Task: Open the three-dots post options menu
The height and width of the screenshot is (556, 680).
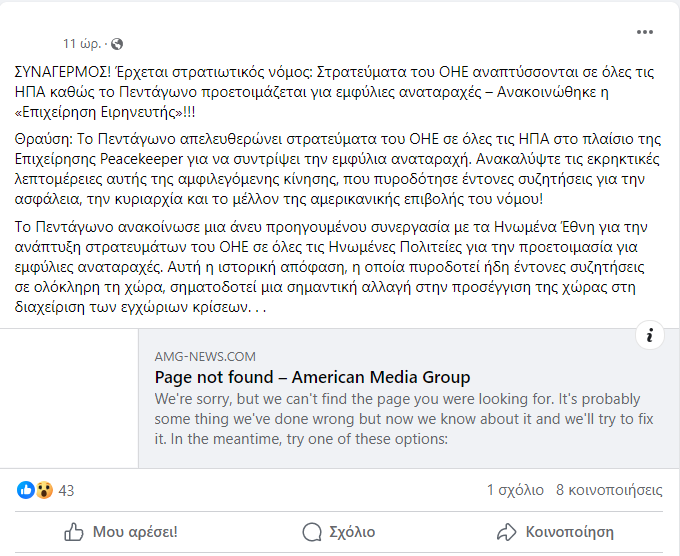Action: pos(644,32)
